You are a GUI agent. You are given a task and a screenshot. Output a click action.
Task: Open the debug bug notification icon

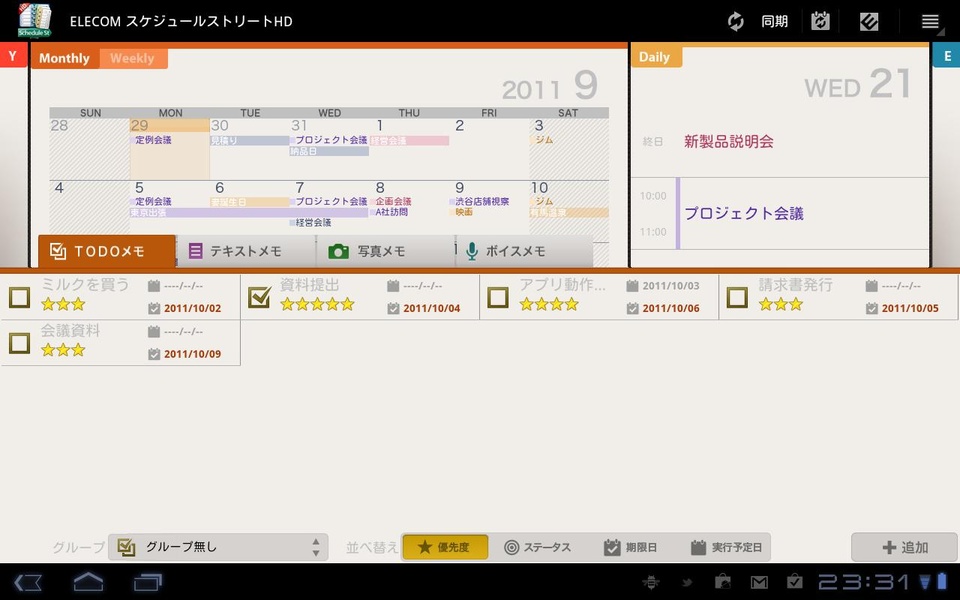(x=651, y=582)
